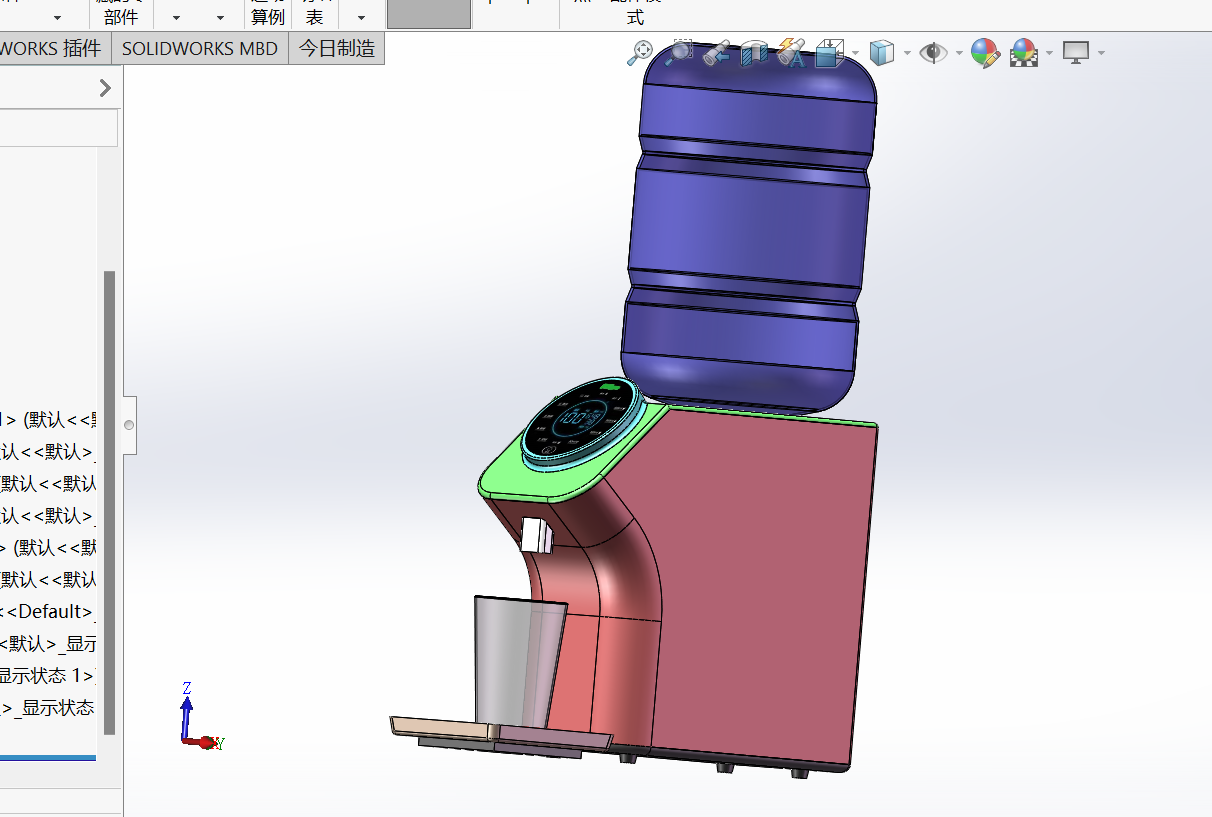Viewport: 1212px width, 817px height.
Task: Click the View Orientation cube icon
Action: (x=830, y=53)
